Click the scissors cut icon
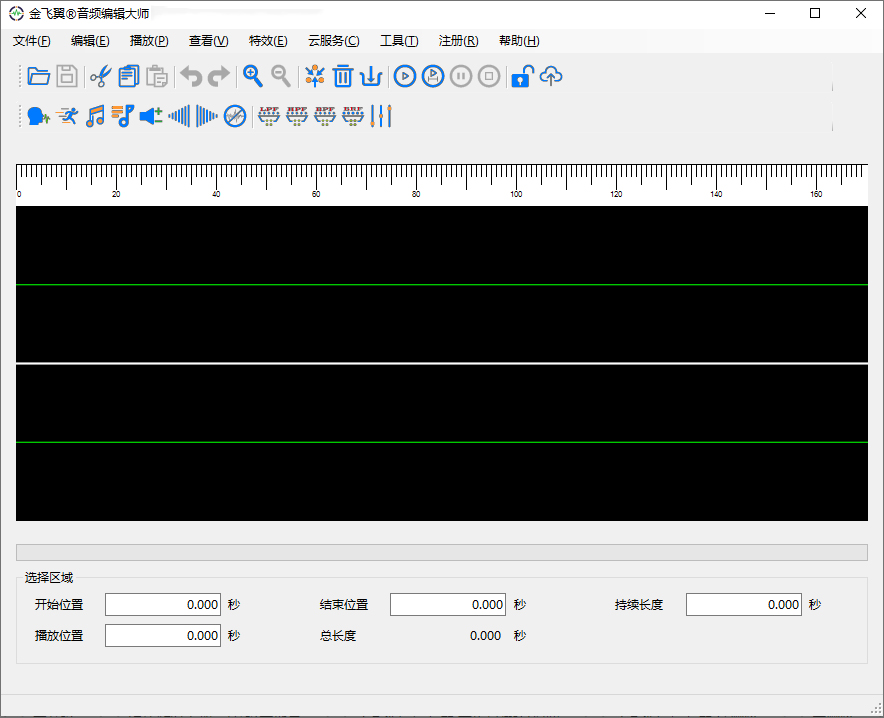This screenshot has height=718, width=884. (x=100, y=76)
